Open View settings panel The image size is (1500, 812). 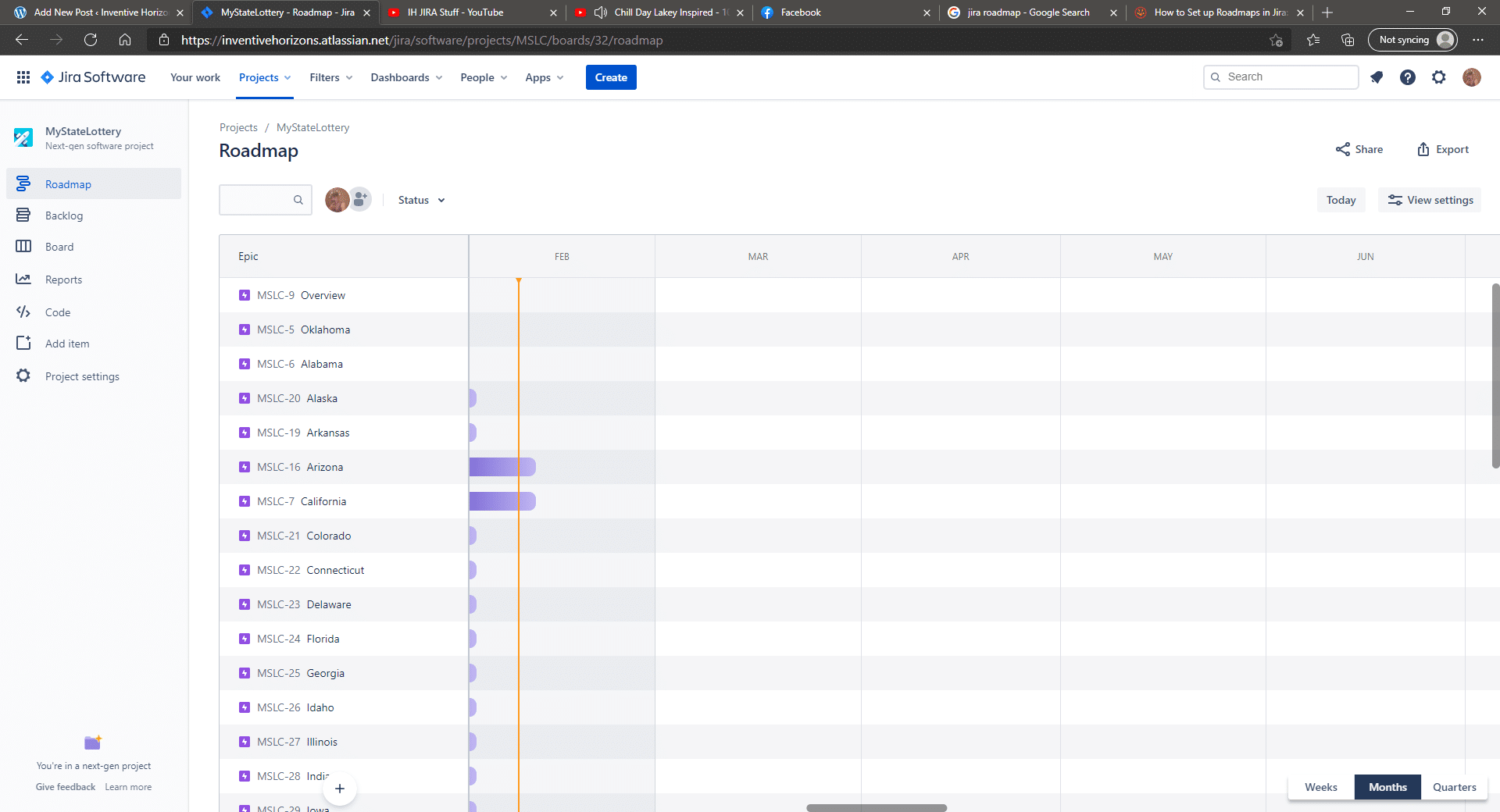(x=1430, y=200)
